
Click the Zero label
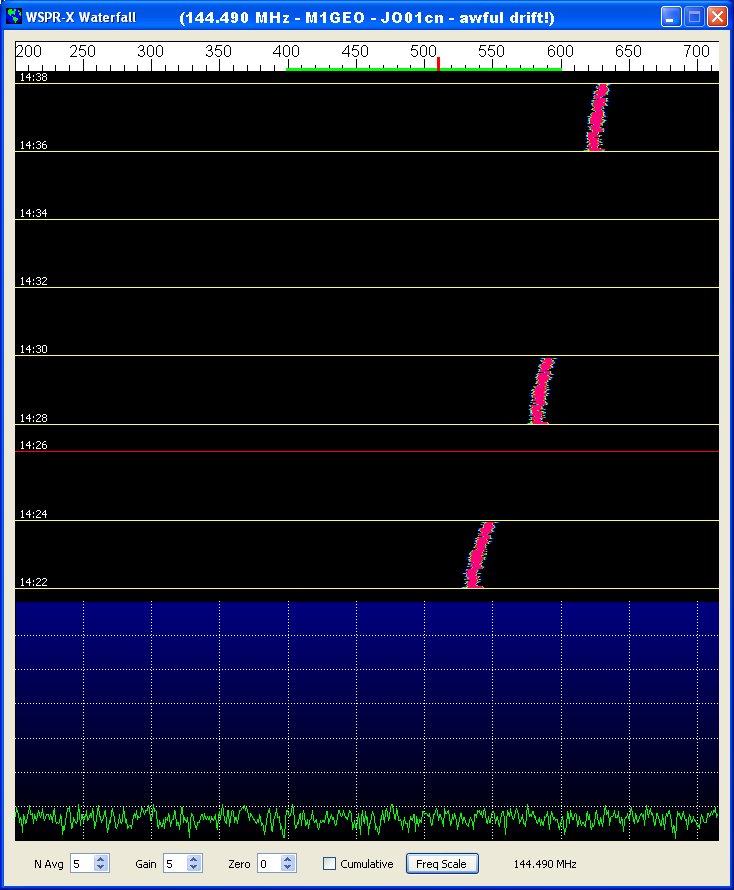pyautogui.click(x=239, y=864)
